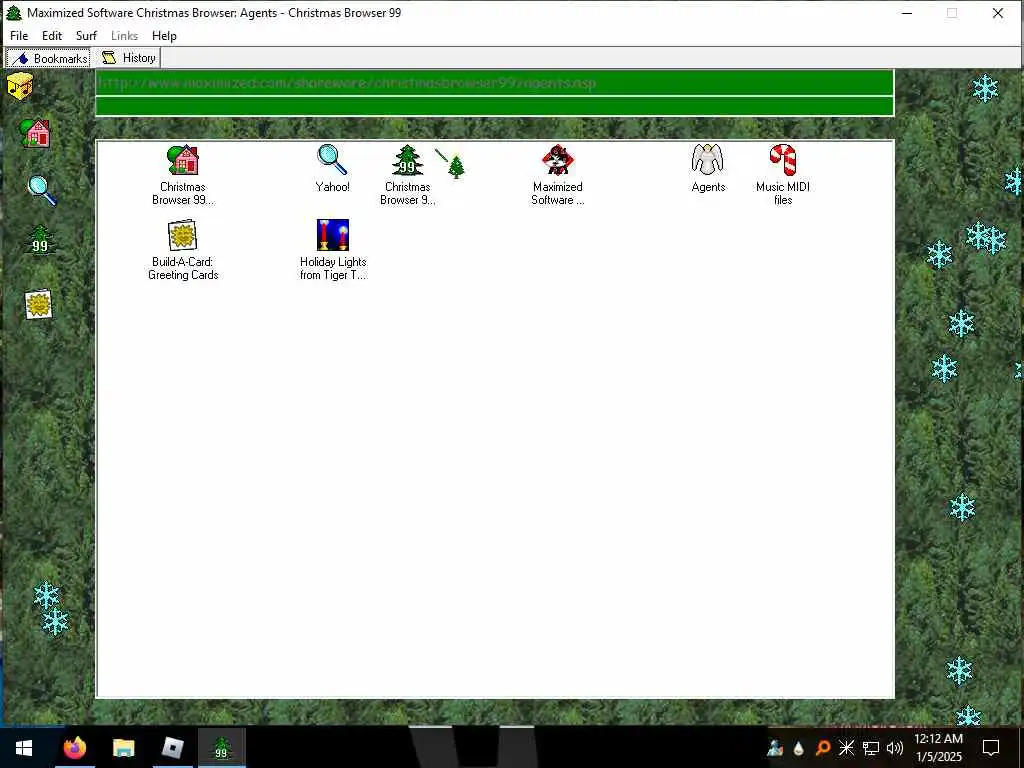The image size is (1024, 768).
Task: Click the green URL address field
Action: point(494,83)
